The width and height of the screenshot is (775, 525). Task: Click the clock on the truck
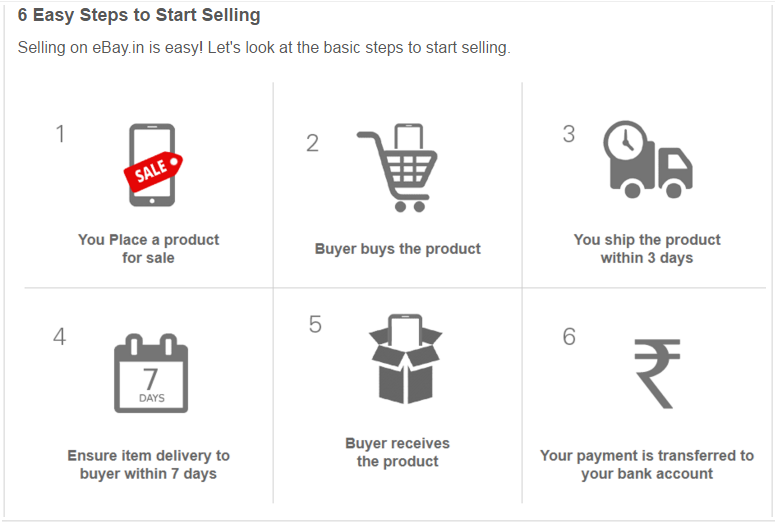point(625,142)
